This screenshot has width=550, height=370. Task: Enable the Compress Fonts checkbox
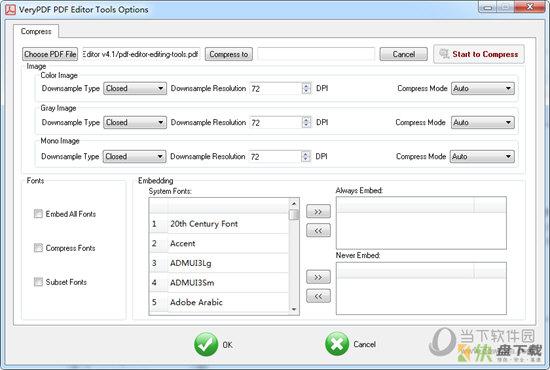pyautogui.click(x=38, y=248)
